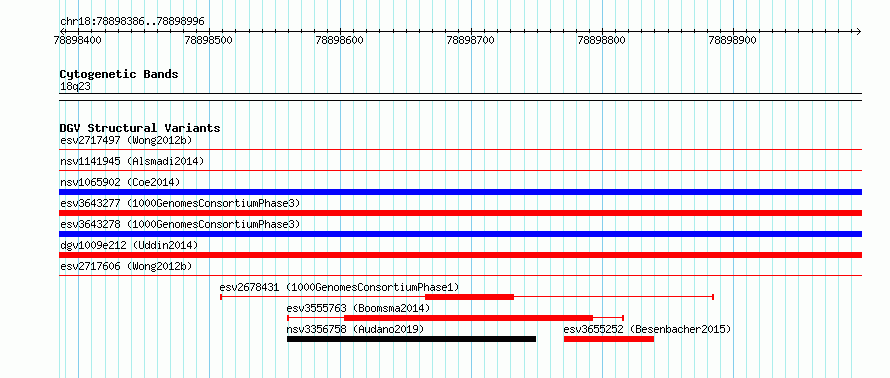
Task: Click ruler position 78898800
Action: [x=602, y=40]
